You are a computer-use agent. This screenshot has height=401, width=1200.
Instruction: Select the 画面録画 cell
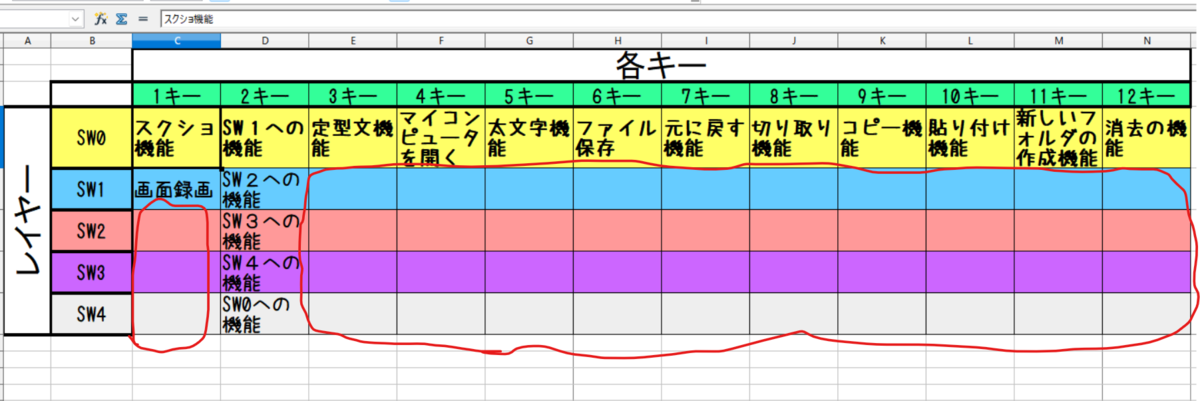[177, 188]
